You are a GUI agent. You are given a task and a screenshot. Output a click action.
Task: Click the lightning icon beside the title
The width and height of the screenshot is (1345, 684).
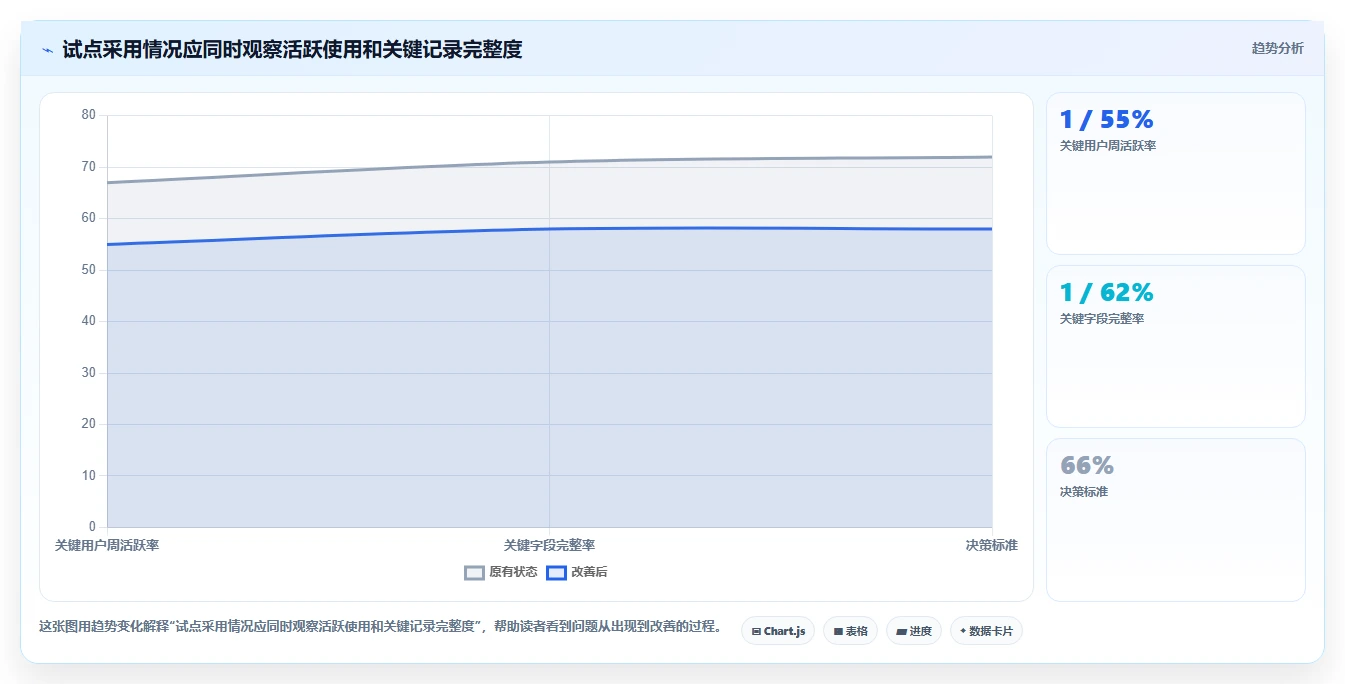47,50
